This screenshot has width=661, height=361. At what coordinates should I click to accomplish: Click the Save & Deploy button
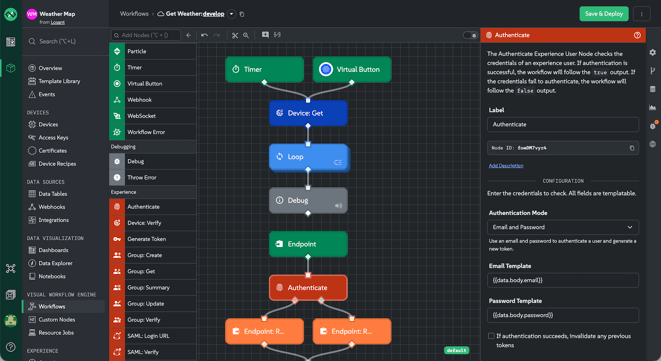point(604,14)
